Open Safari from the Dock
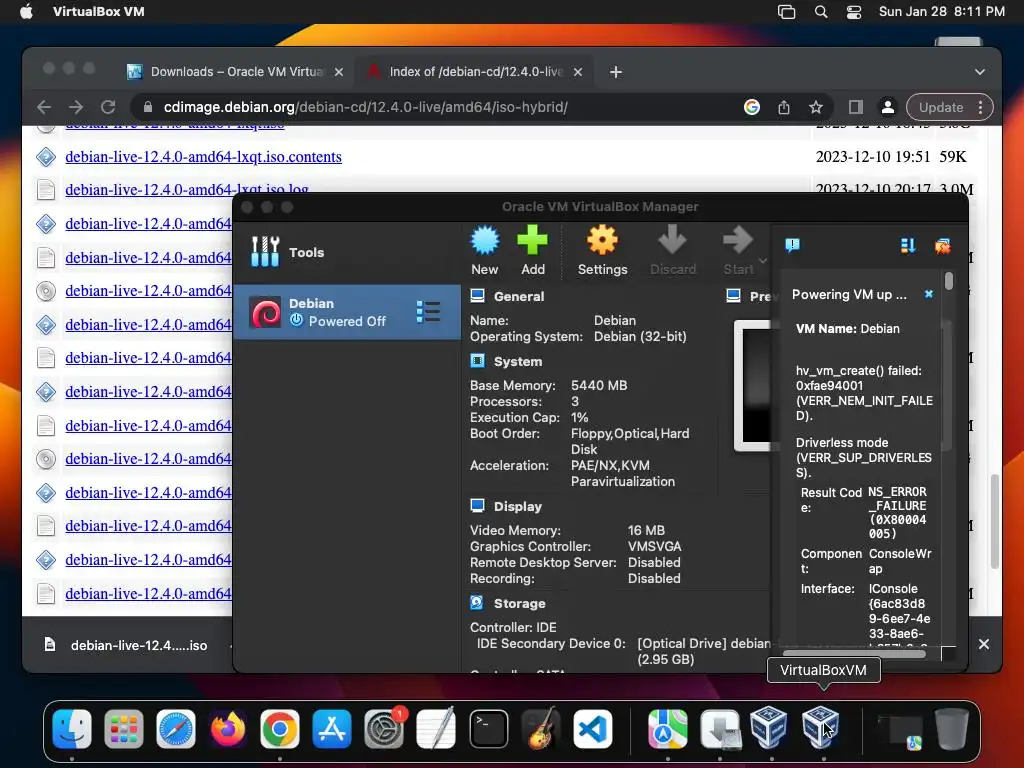Image resolution: width=1024 pixels, height=768 pixels. (x=176, y=729)
